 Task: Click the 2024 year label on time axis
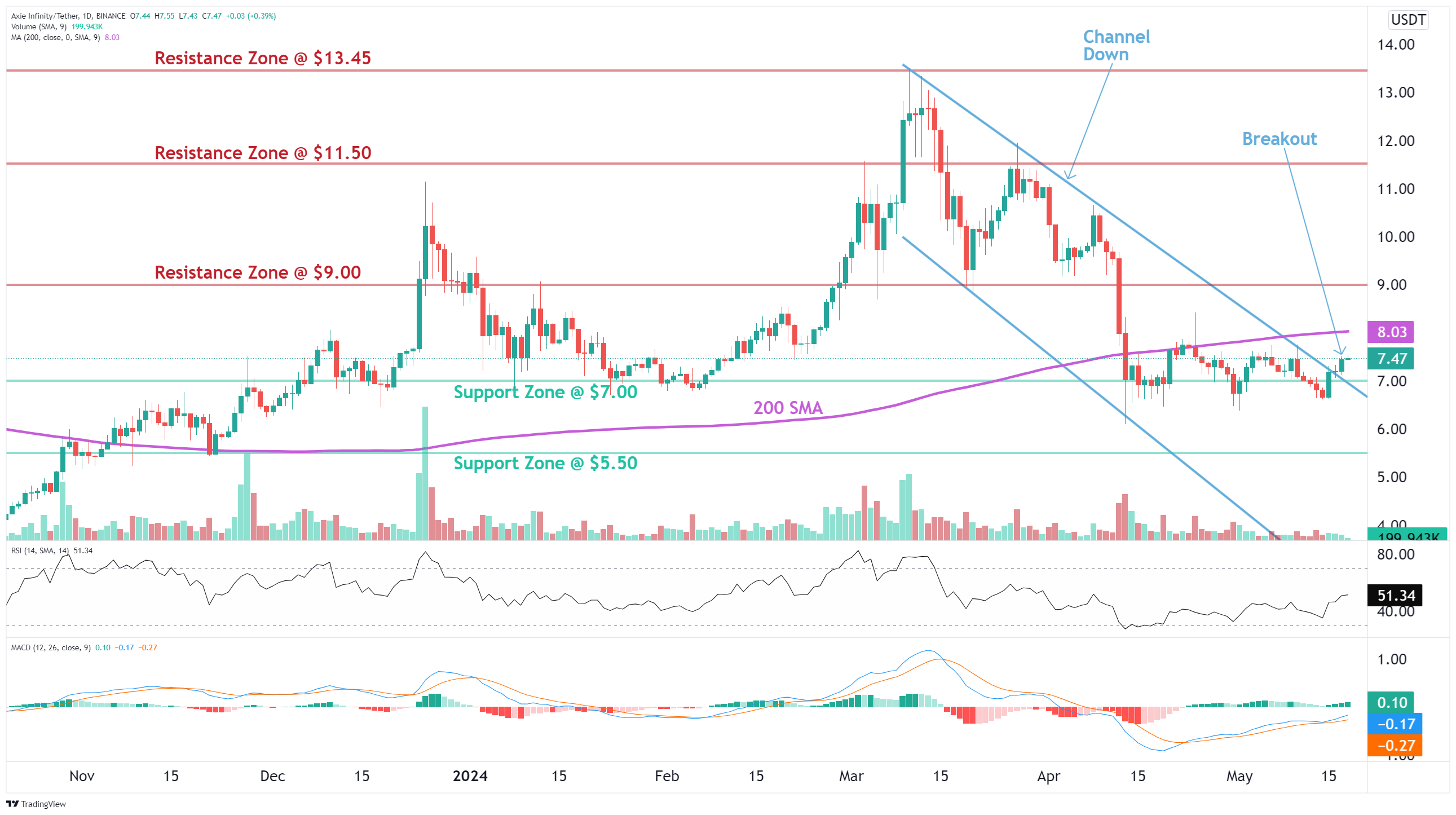[470, 776]
